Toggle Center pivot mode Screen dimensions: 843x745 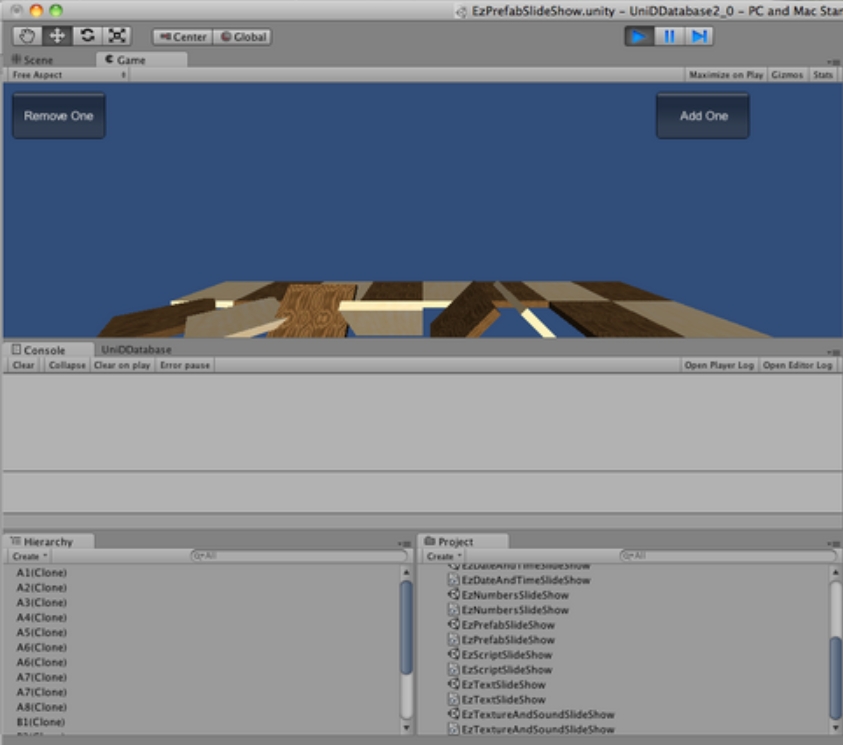click(x=181, y=37)
